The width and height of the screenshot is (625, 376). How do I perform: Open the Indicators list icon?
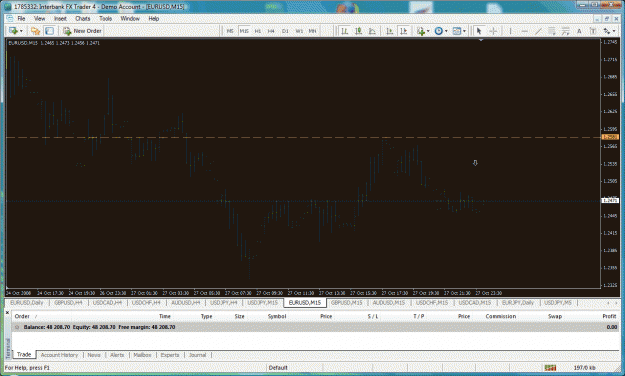pos(421,31)
